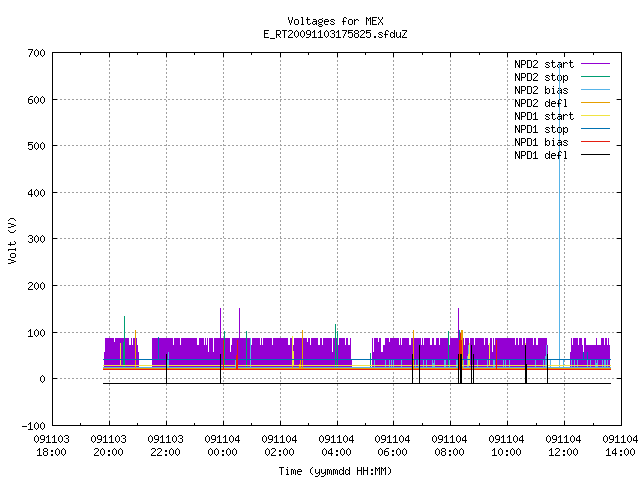640x480 pixels.
Task: Click the '091103 20:00' x-axis tick label
Action: click(x=109, y=446)
